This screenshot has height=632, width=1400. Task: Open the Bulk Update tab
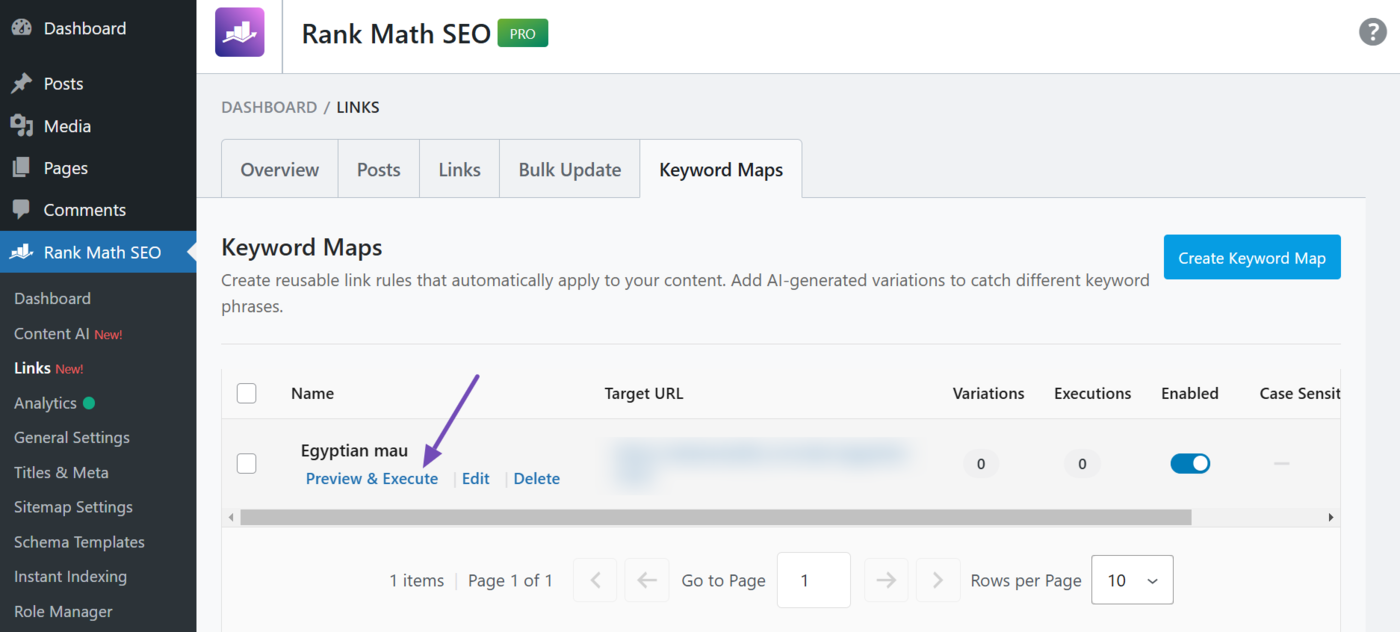[x=569, y=169]
